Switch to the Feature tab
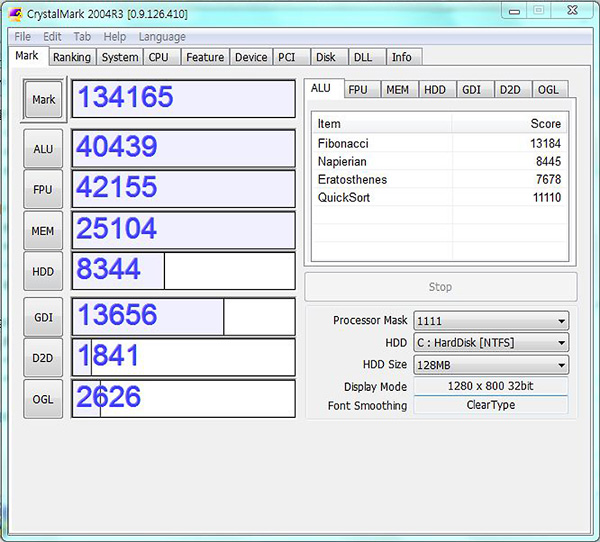600x542 pixels. (205, 57)
